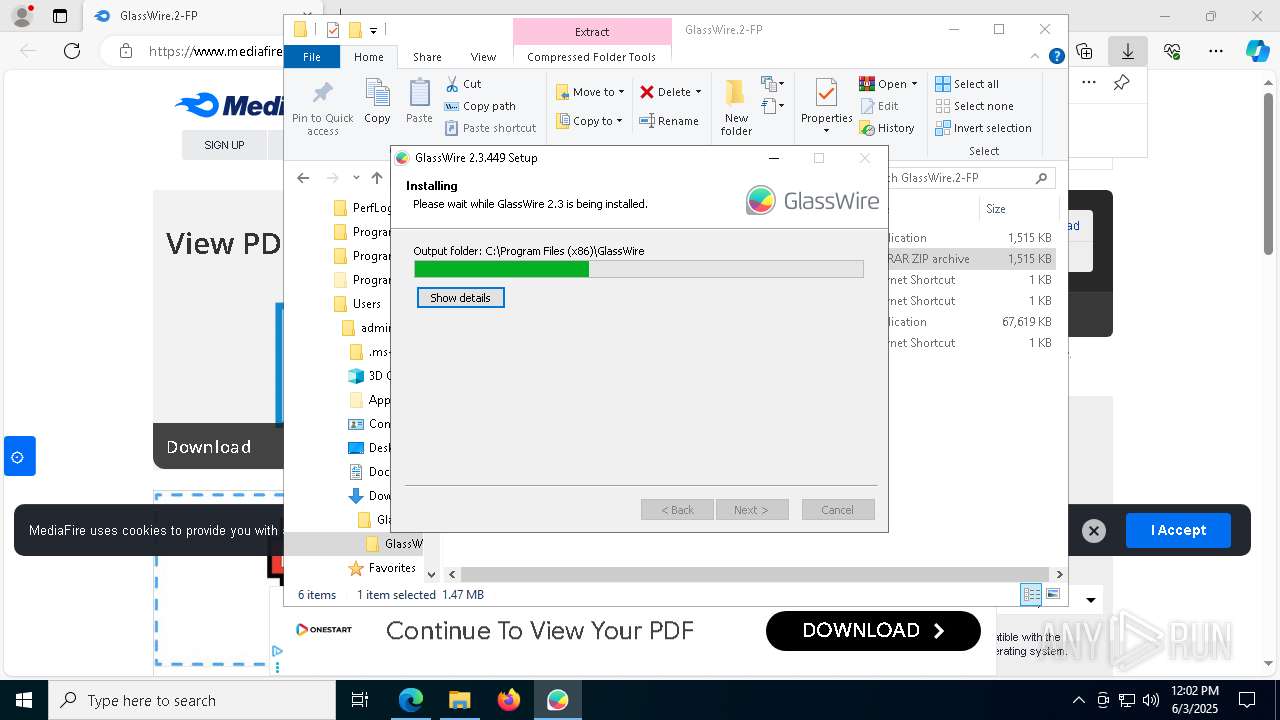Click taskbar search box
The image size is (1280, 720).
pyautogui.click(x=192, y=700)
